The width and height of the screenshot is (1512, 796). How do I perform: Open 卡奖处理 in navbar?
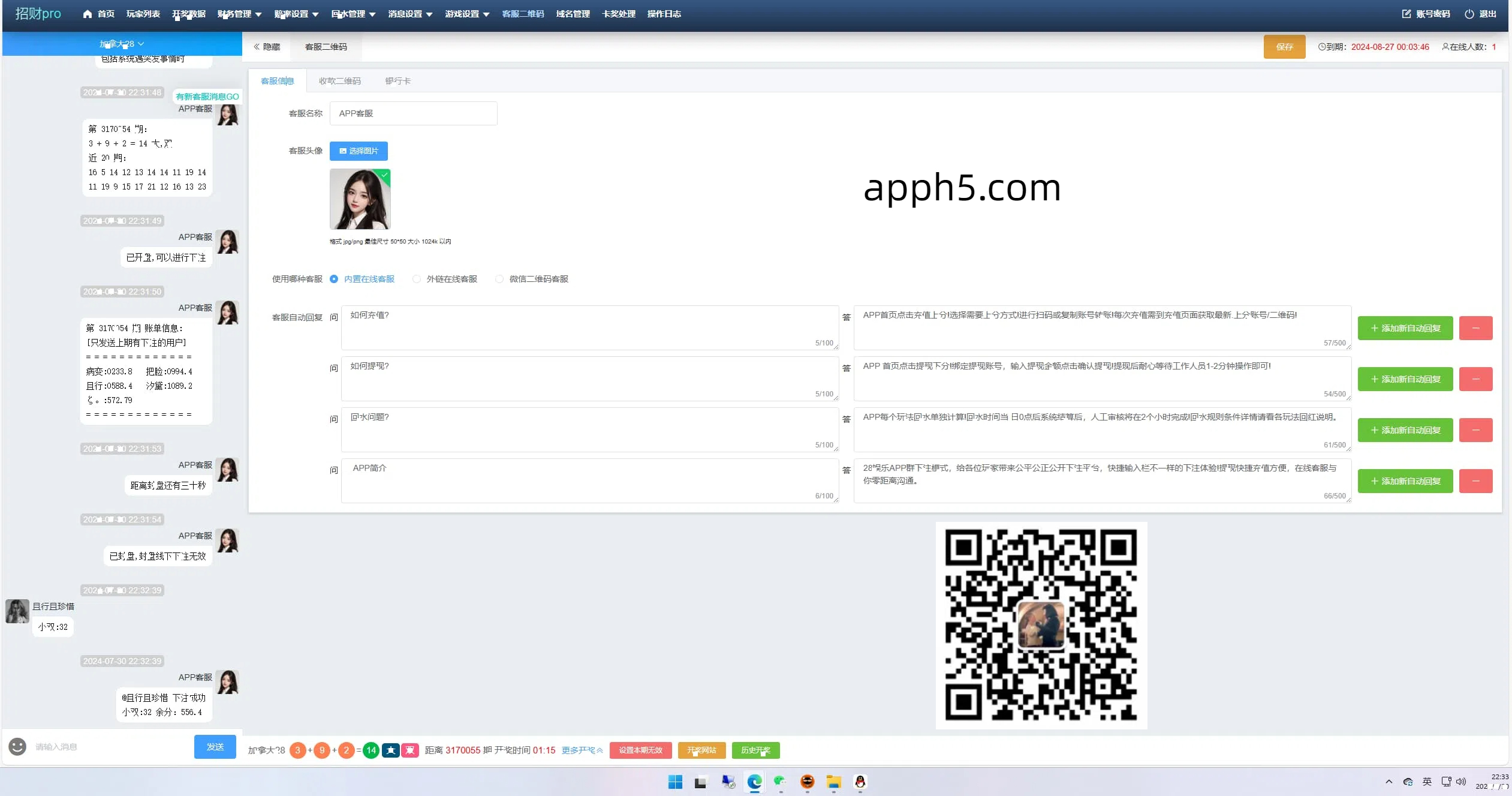pos(618,14)
